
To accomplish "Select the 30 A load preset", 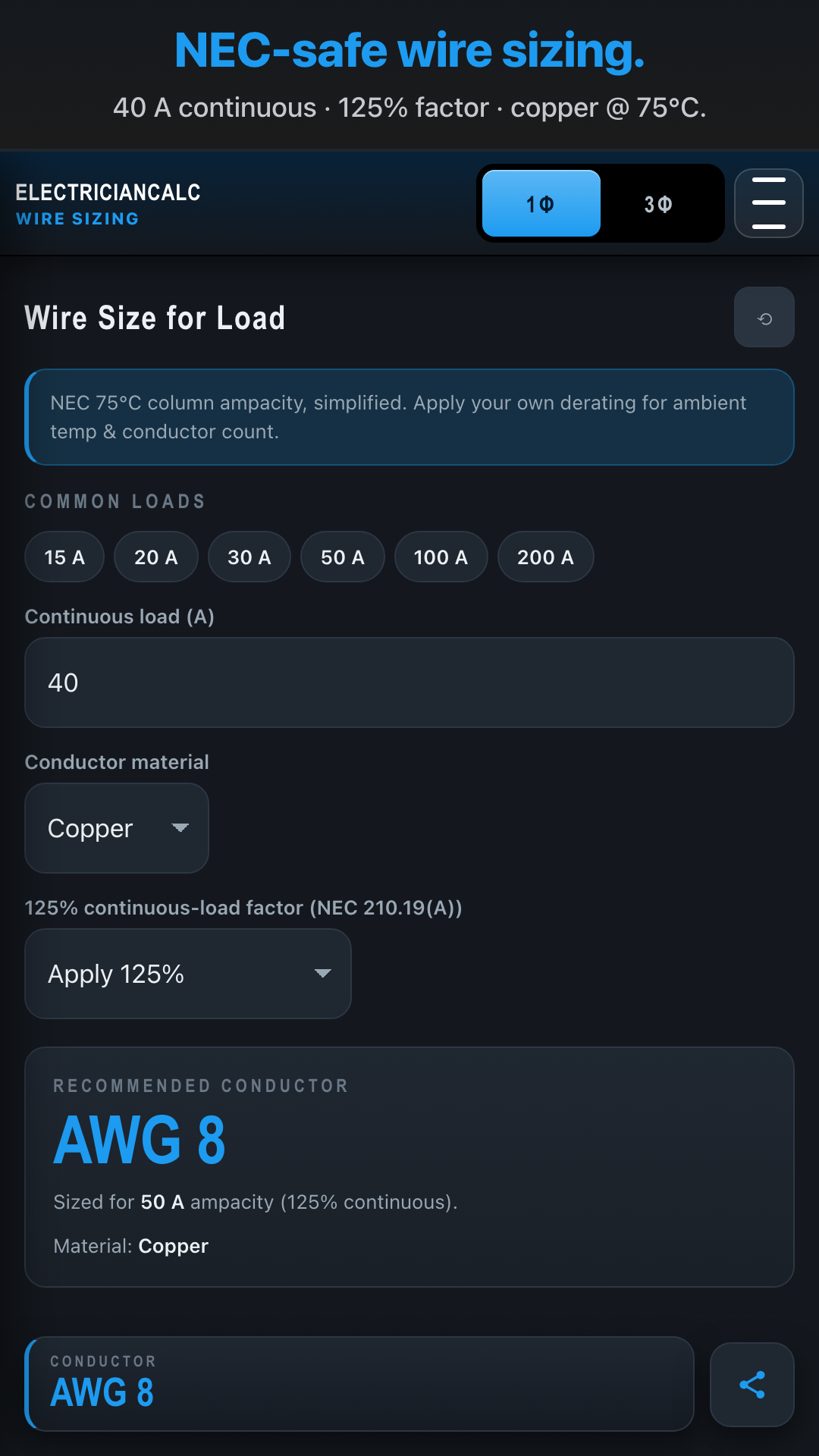I will click(249, 557).
